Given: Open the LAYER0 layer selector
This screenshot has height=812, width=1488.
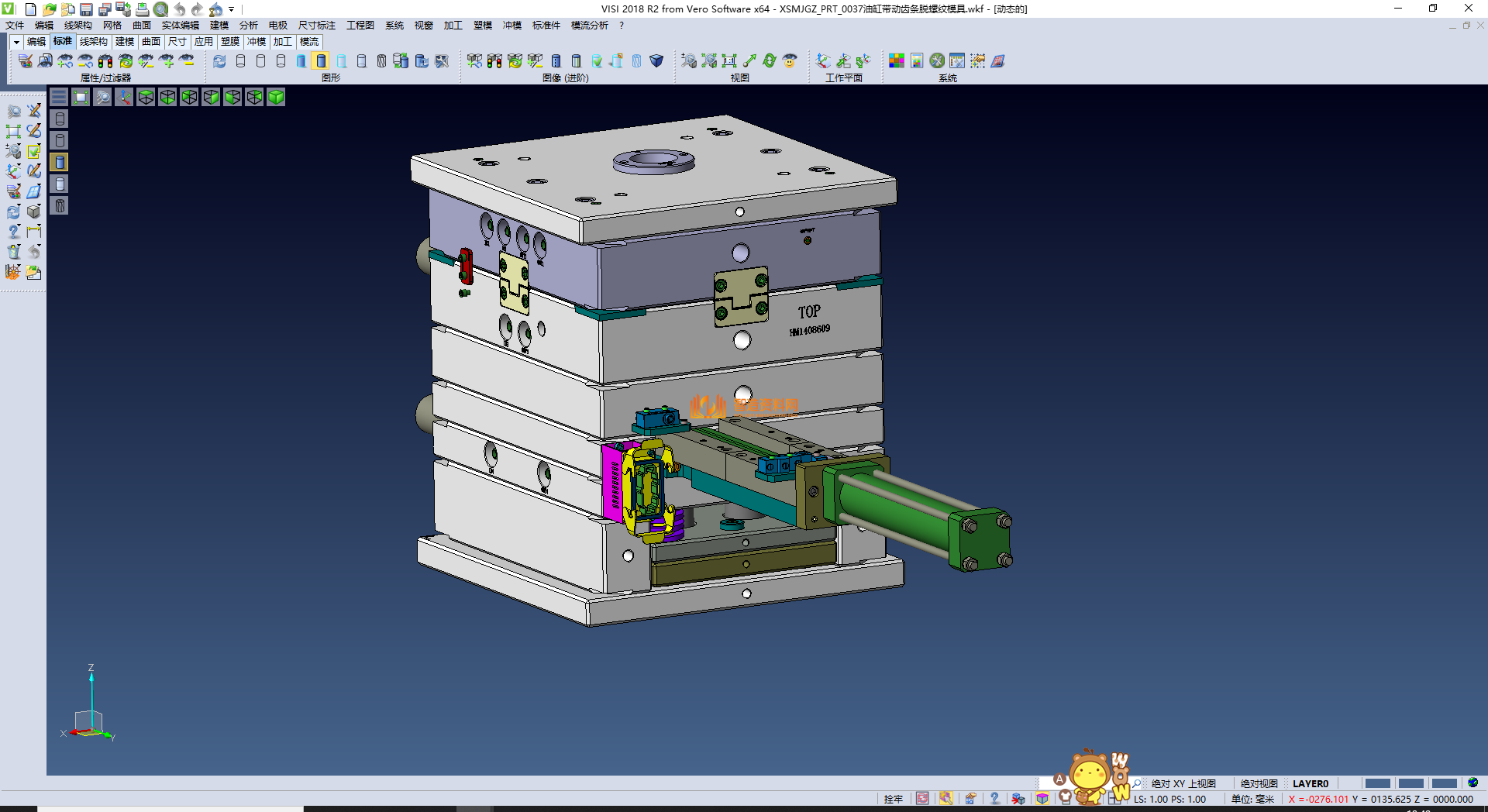Looking at the screenshot, I should [x=1310, y=783].
